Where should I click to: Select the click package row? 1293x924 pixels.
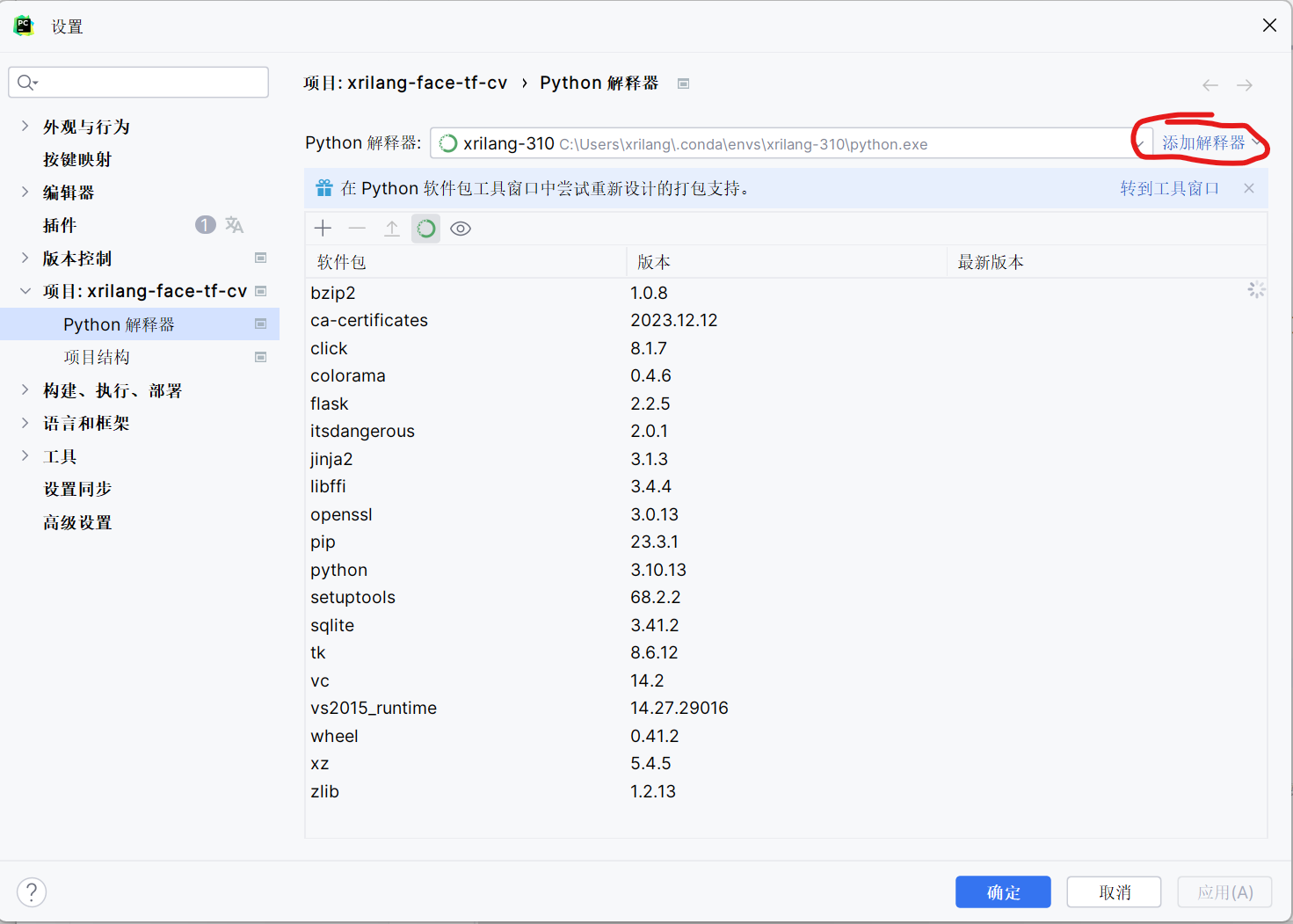click(x=786, y=348)
